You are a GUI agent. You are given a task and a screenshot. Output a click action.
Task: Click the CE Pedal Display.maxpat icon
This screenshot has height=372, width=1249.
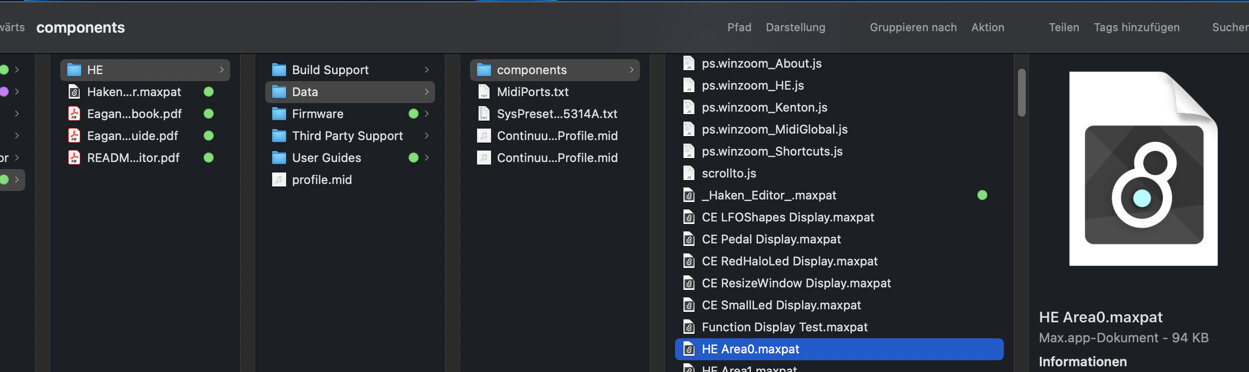click(689, 239)
